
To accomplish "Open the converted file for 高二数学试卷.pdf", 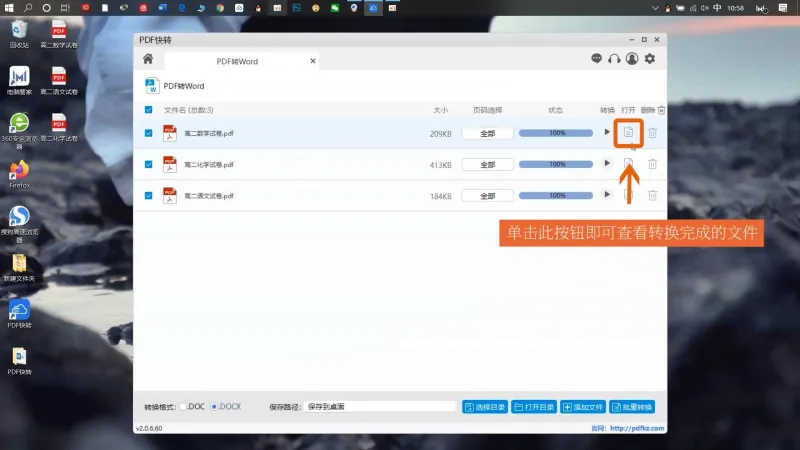I will [x=628, y=133].
